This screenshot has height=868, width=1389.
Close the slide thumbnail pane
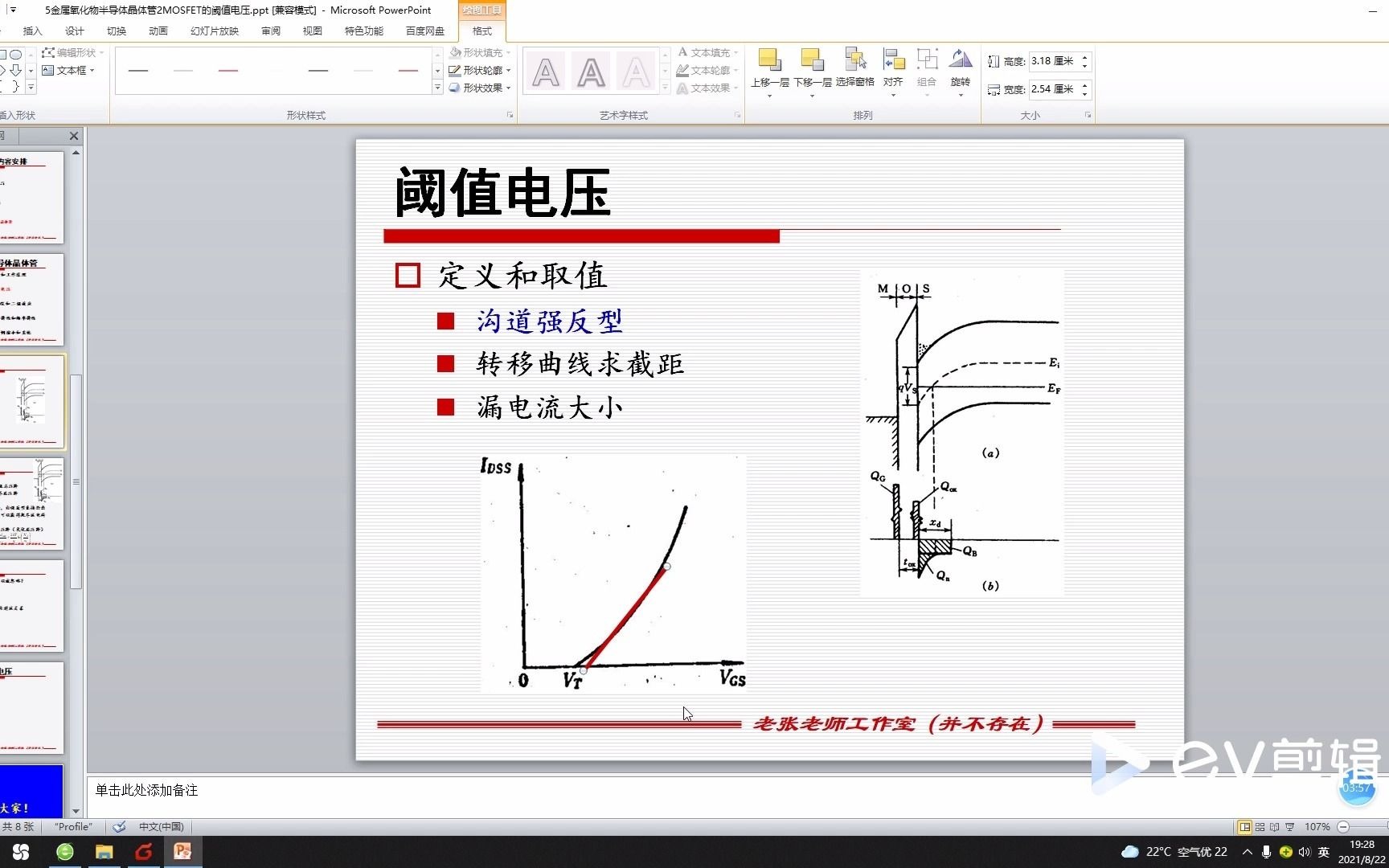[74, 136]
